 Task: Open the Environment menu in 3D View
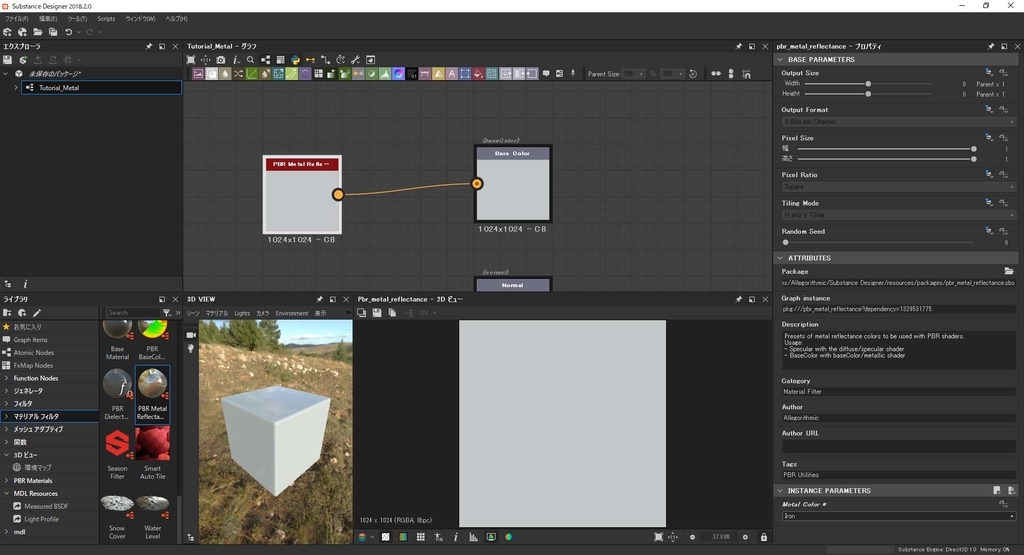292,313
